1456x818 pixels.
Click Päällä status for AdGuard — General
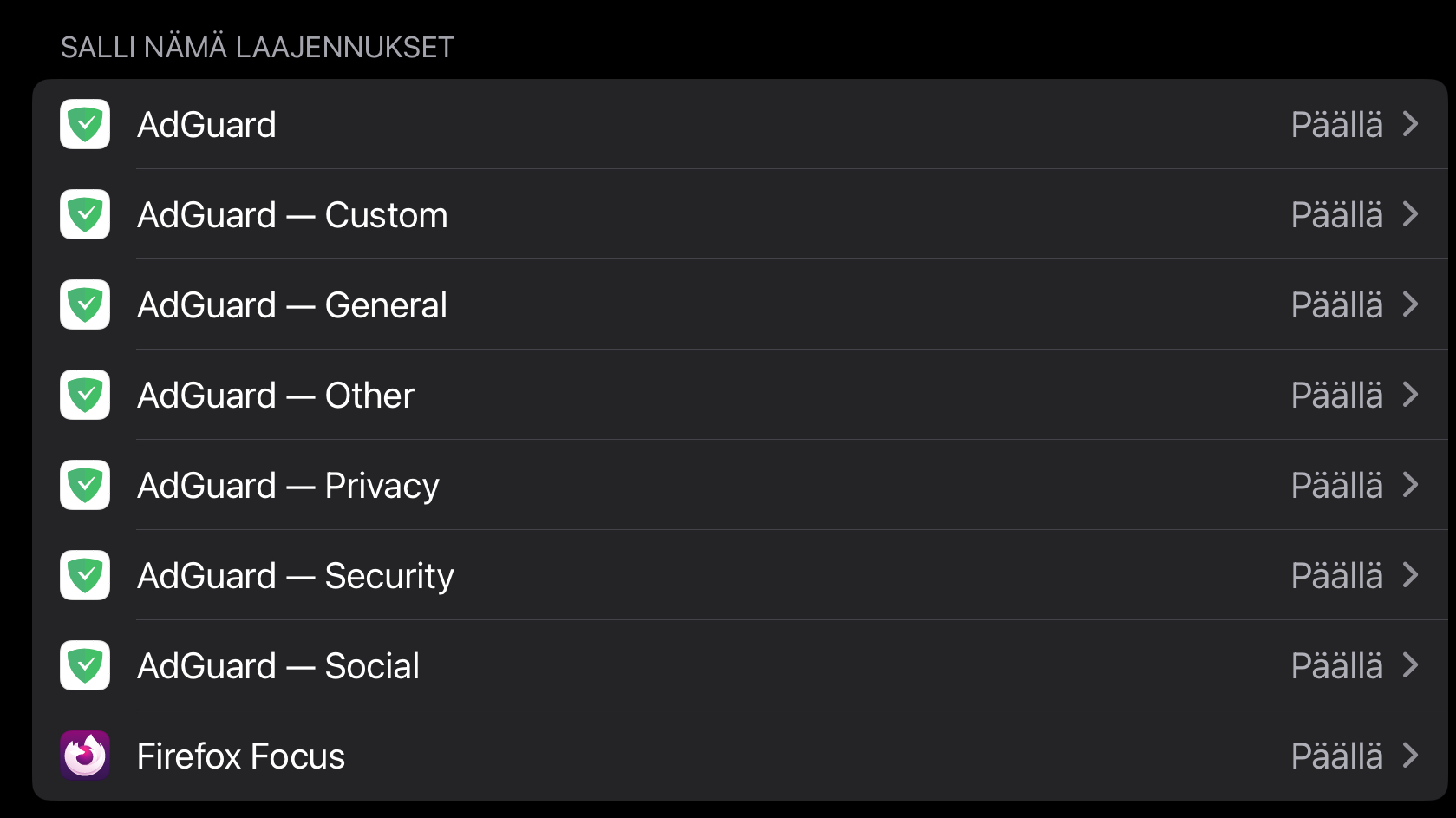[1336, 305]
